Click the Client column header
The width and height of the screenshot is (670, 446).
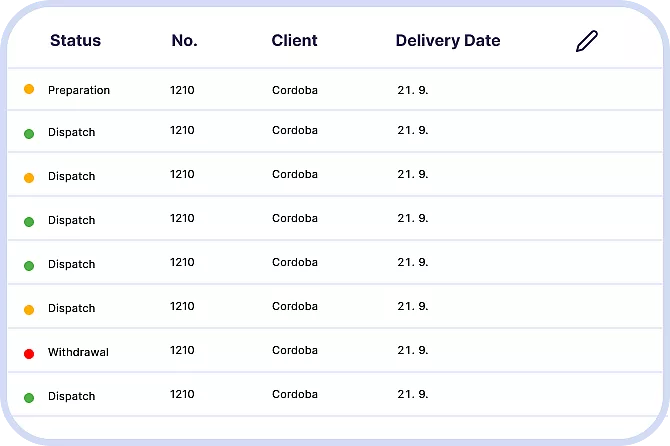[x=294, y=41]
